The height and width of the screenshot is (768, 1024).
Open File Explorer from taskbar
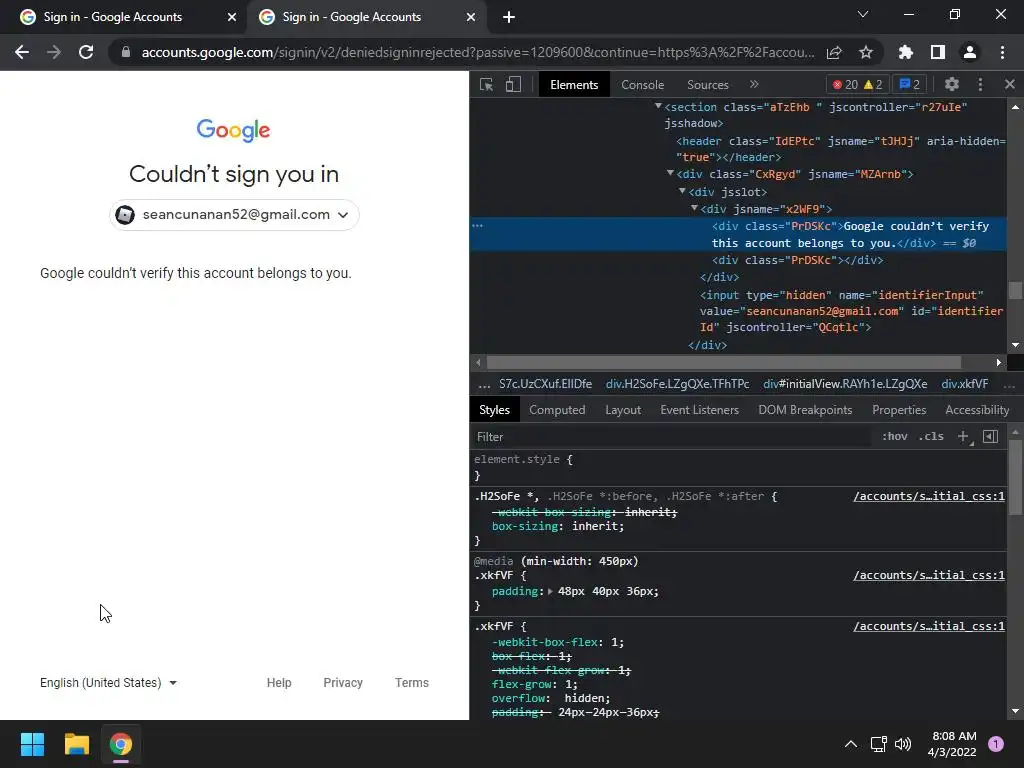pyautogui.click(x=76, y=744)
